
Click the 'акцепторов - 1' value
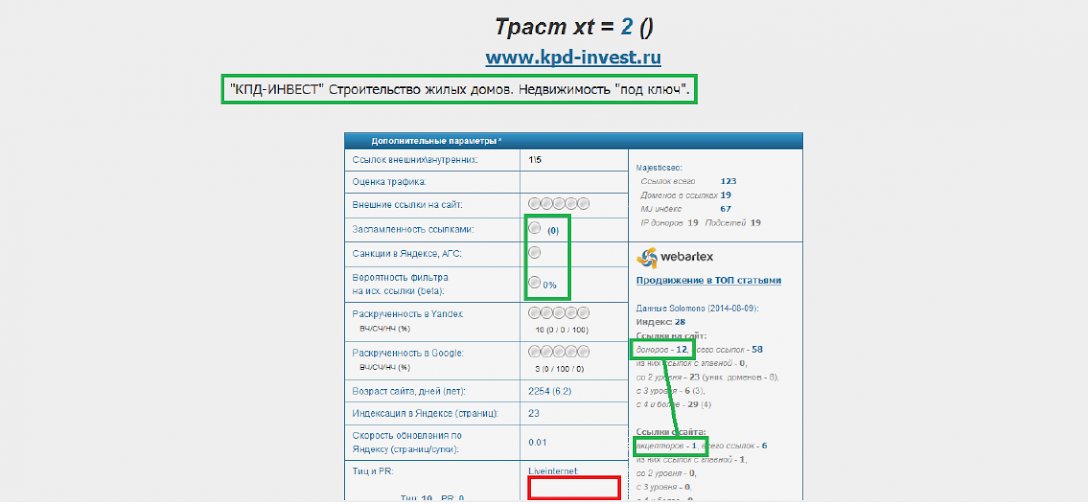click(x=666, y=446)
